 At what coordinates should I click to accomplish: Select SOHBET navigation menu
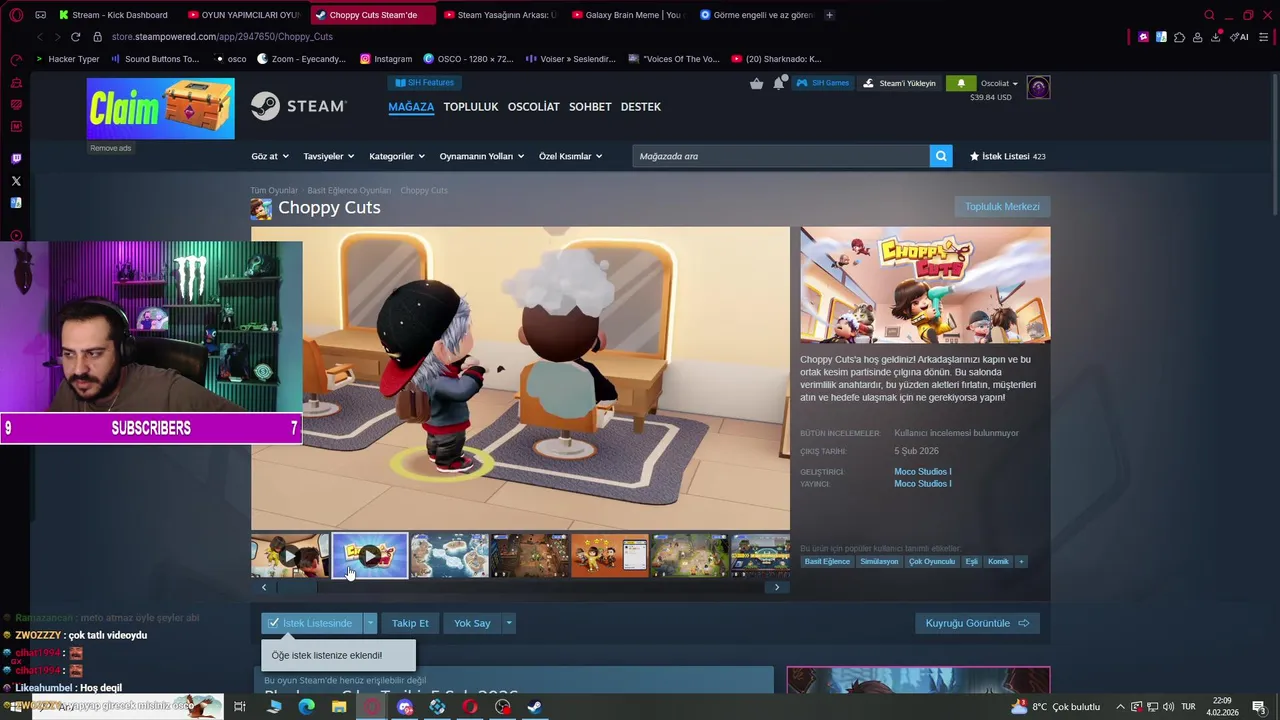pos(590,106)
